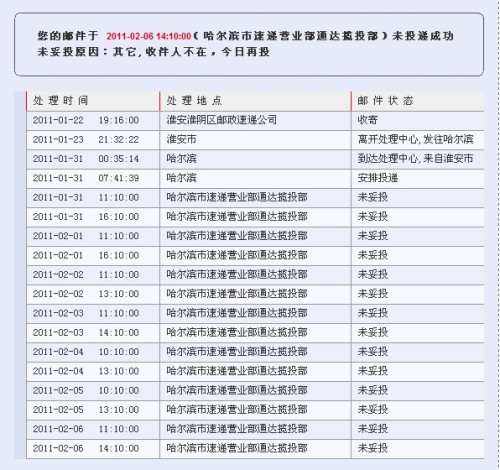
Task: Select the 2011-02-01 16:10:00 row time
Action: tap(86, 255)
